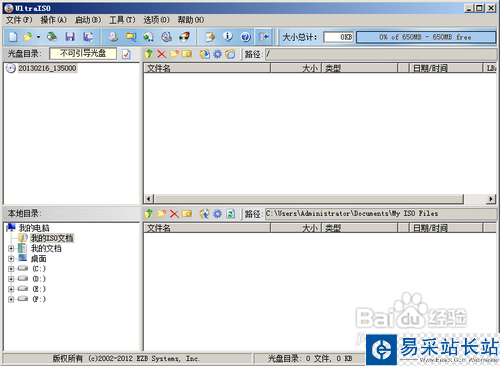Select 我的电脑 in local tree
This screenshot has height=366, width=500.
pos(34,228)
